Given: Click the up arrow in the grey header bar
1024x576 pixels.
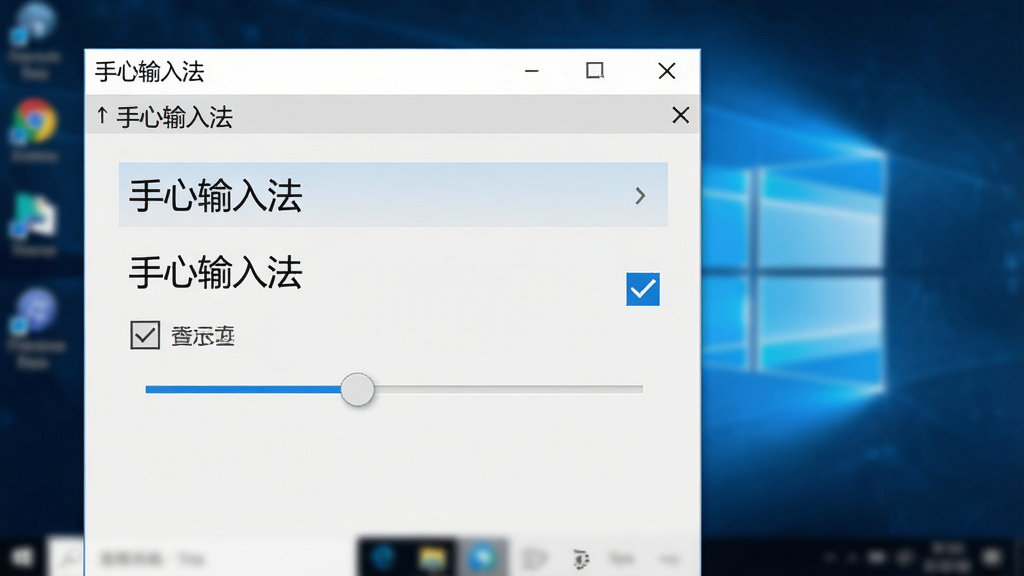Looking at the screenshot, I should click(102, 116).
